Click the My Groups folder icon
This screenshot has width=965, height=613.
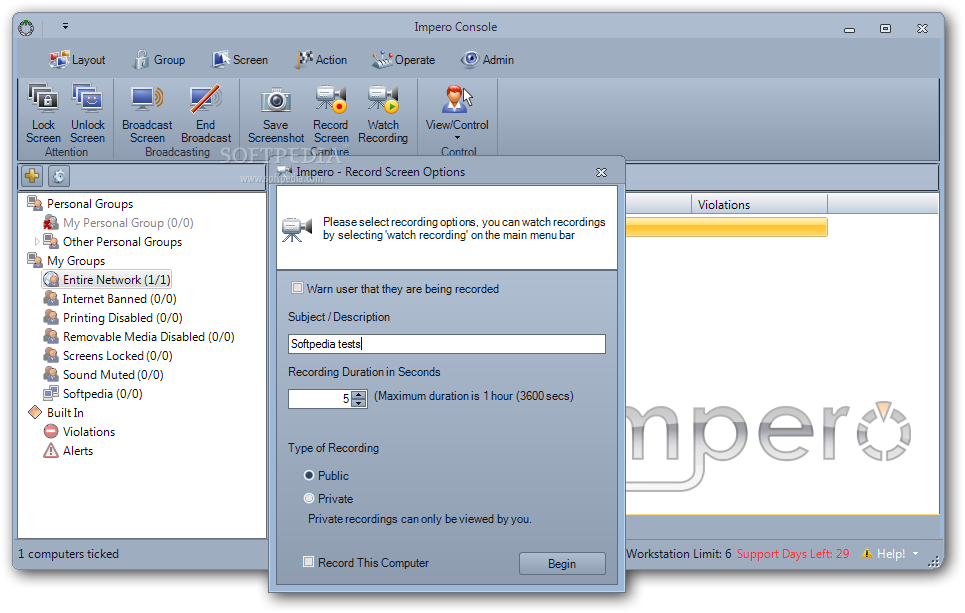coord(35,260)
